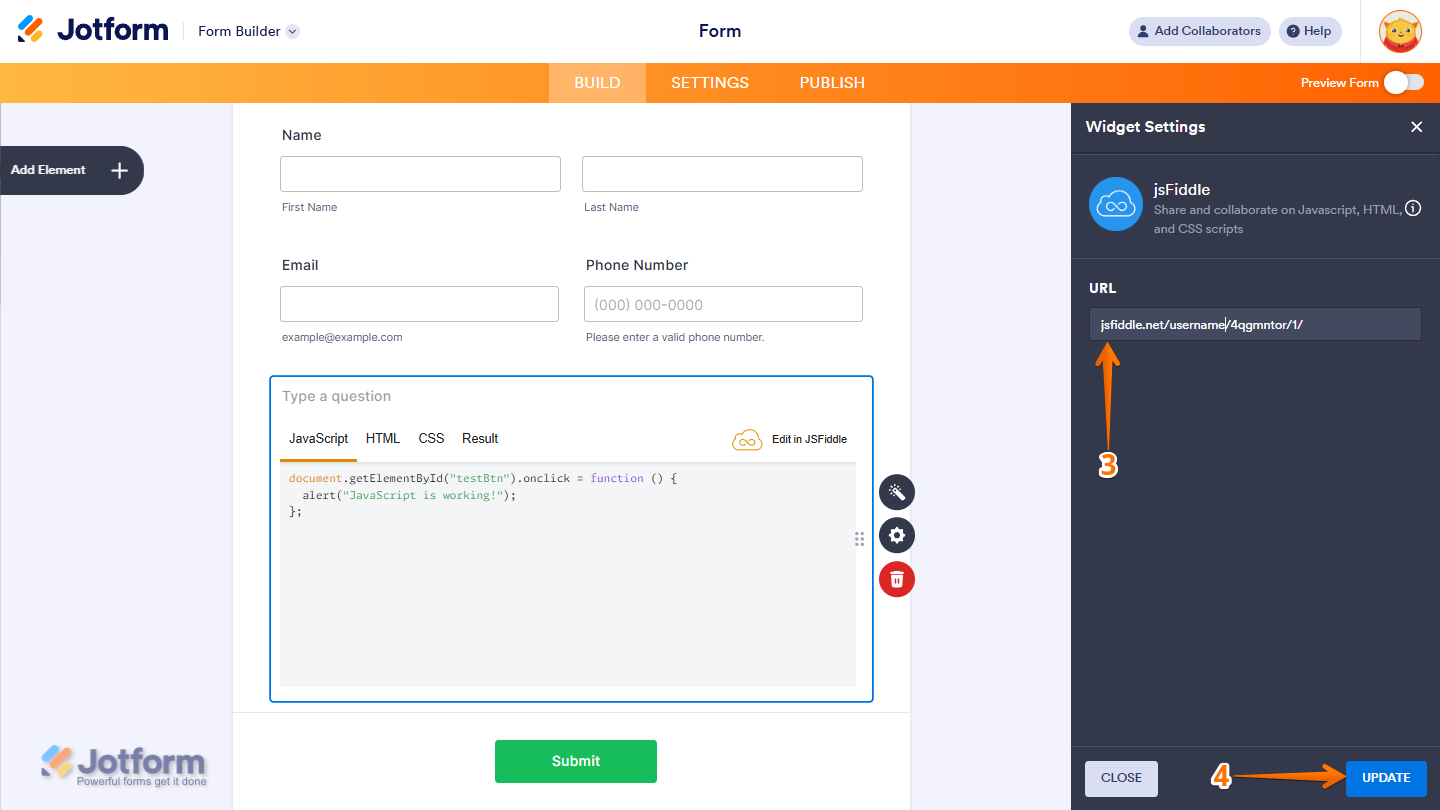1440x810 pixels.
Task: Click the green Submit button
Action: 576,761
